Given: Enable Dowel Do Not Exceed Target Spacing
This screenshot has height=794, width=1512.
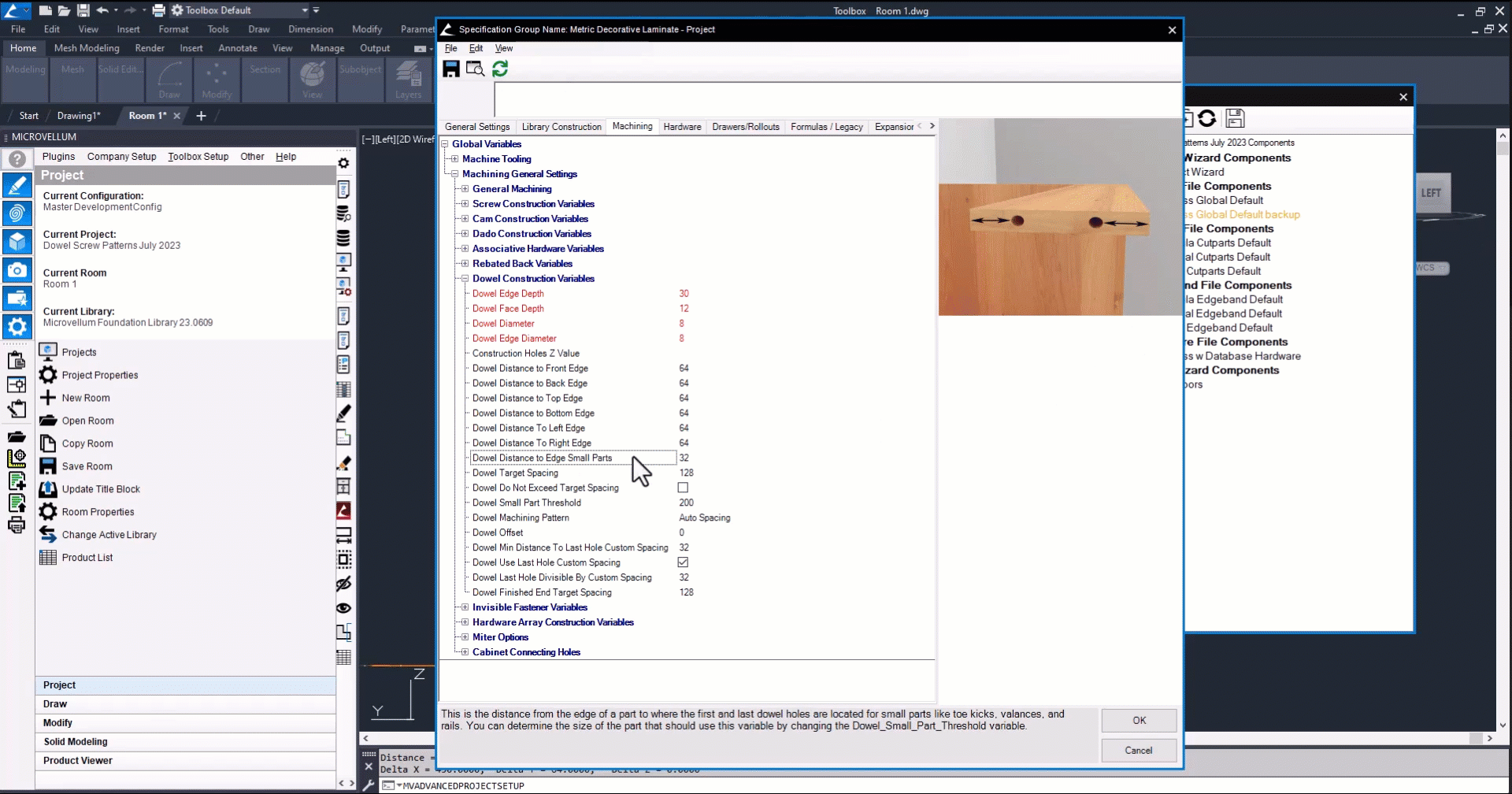Looking at the screenshot, I should tap(683, 488).
